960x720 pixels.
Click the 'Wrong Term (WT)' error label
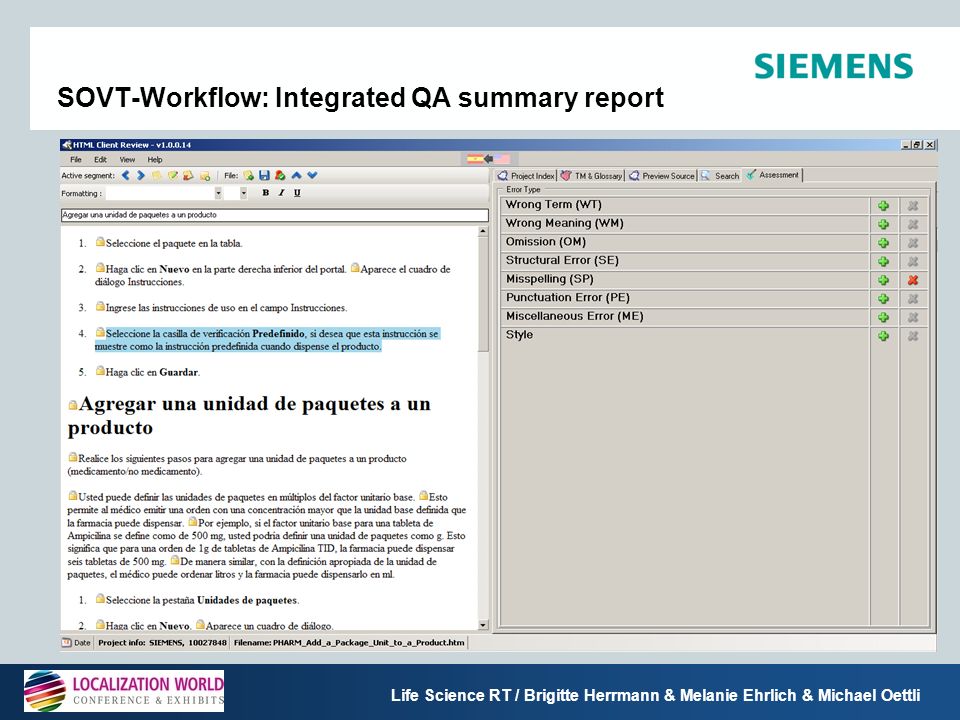tap(553, 204)
